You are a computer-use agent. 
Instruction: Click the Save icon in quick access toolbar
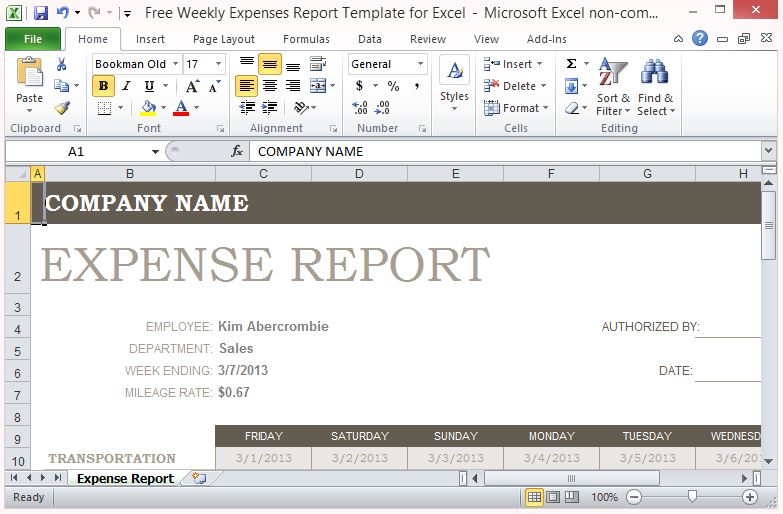[x=41, y=13]
